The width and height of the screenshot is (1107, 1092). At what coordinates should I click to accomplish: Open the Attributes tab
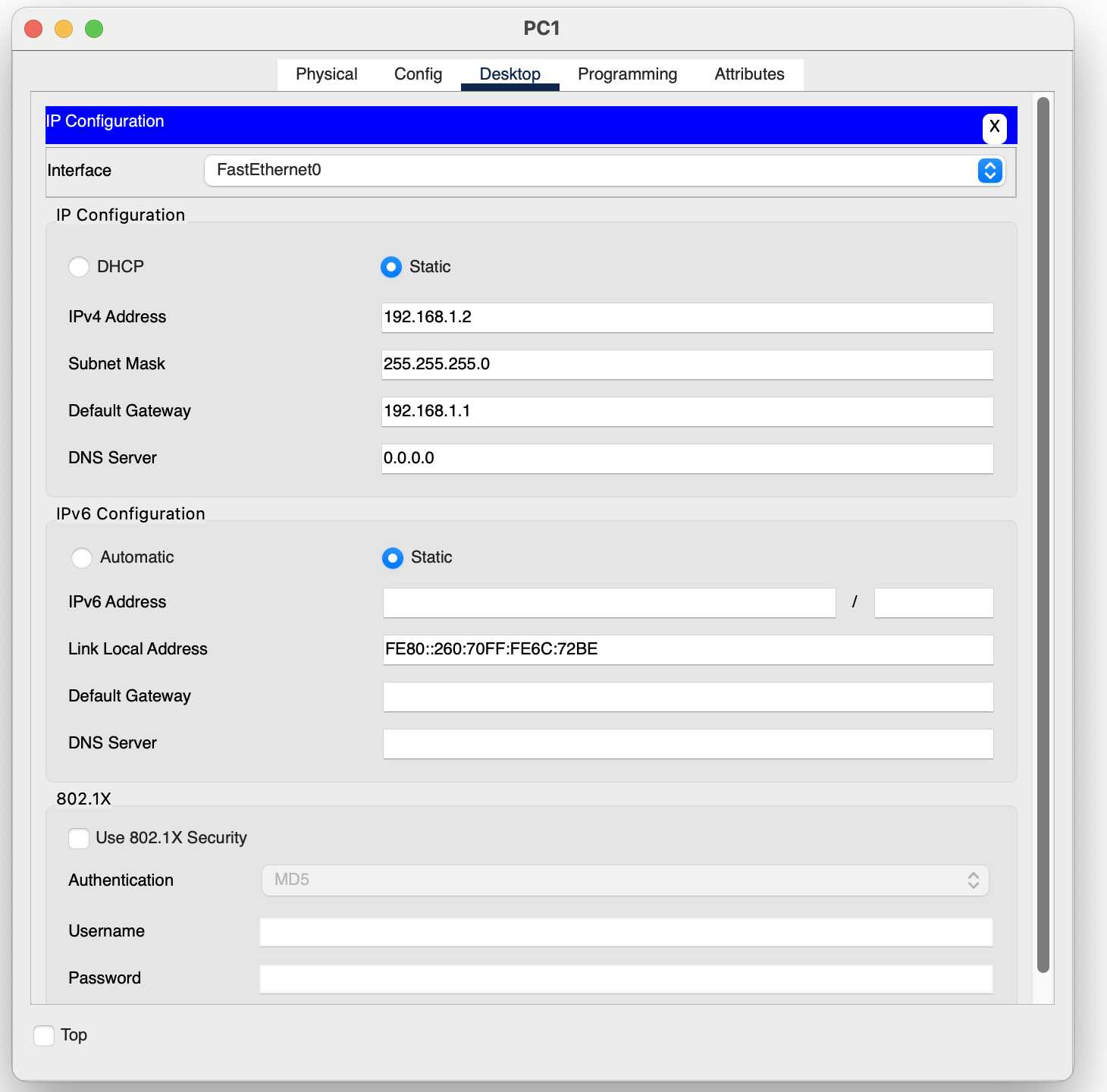(x=749, y=74)
